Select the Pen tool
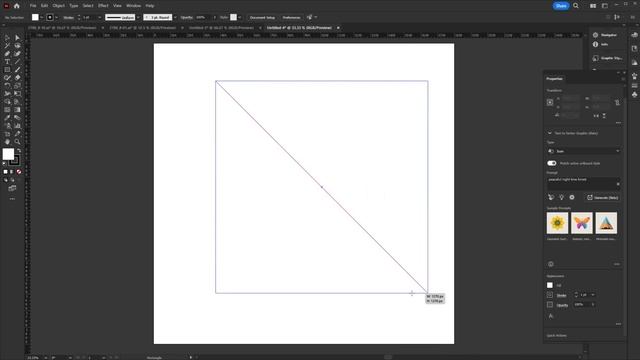This screenshot has height=360, width=640. (7, 53)
